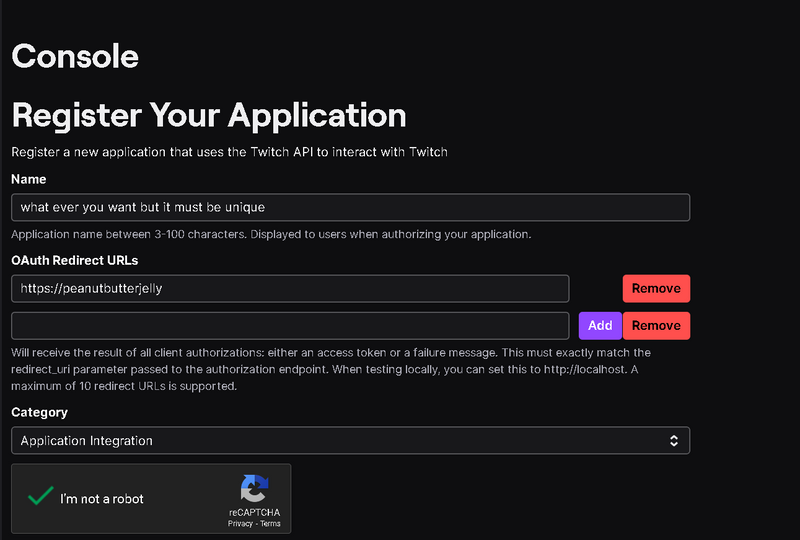This screenshot has width=800, height=540.
Task: Open the Application Integration category dropdown
Action: tap(350, 441)
